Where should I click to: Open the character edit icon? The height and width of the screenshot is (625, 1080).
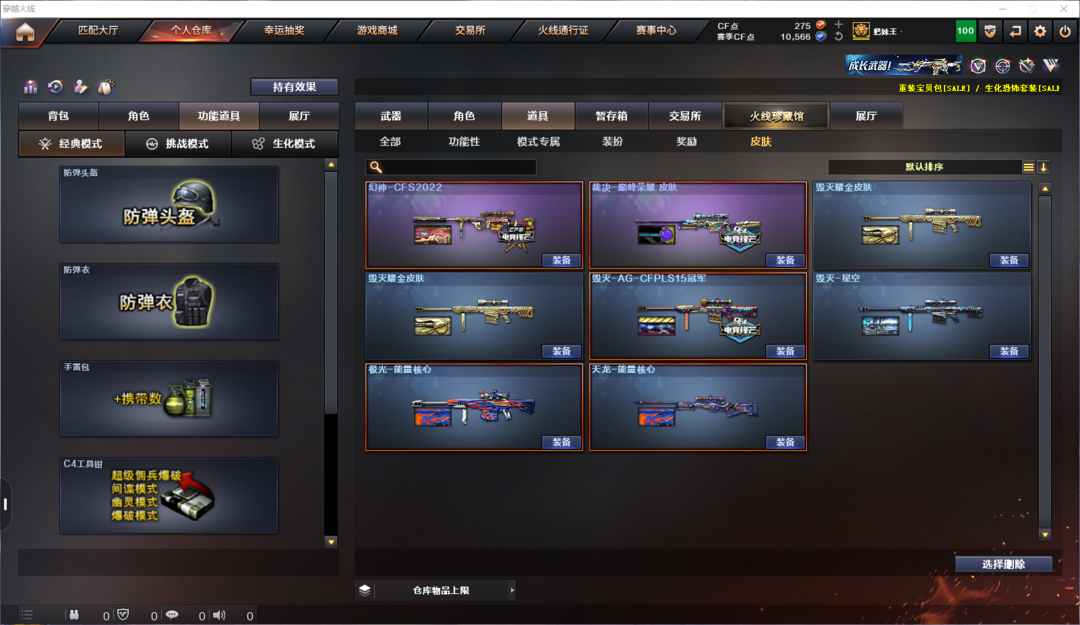tap(81, 87)
